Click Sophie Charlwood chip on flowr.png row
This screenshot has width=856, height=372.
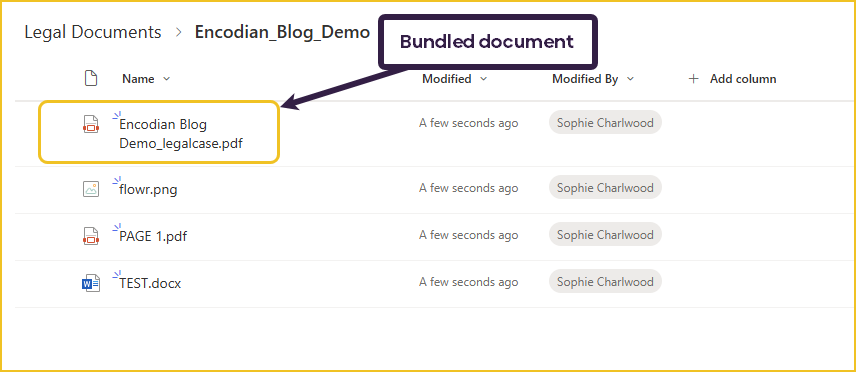pyautogui.click(x=605, y=188)
